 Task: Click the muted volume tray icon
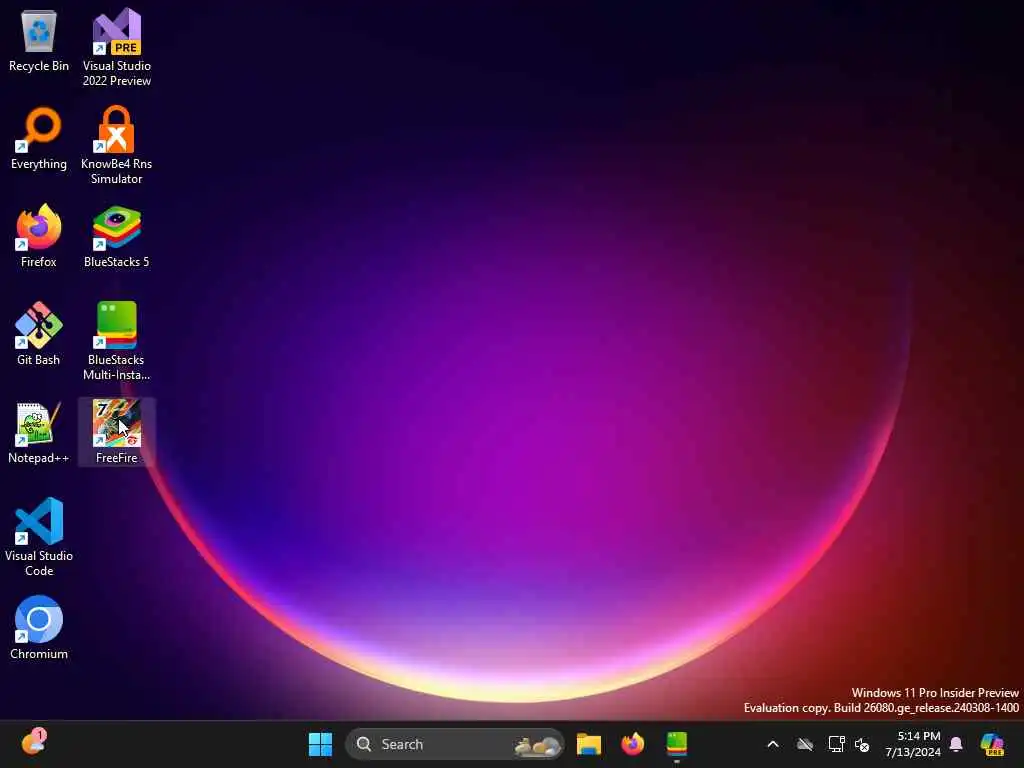pyautogui.click(x=862, y=744)
